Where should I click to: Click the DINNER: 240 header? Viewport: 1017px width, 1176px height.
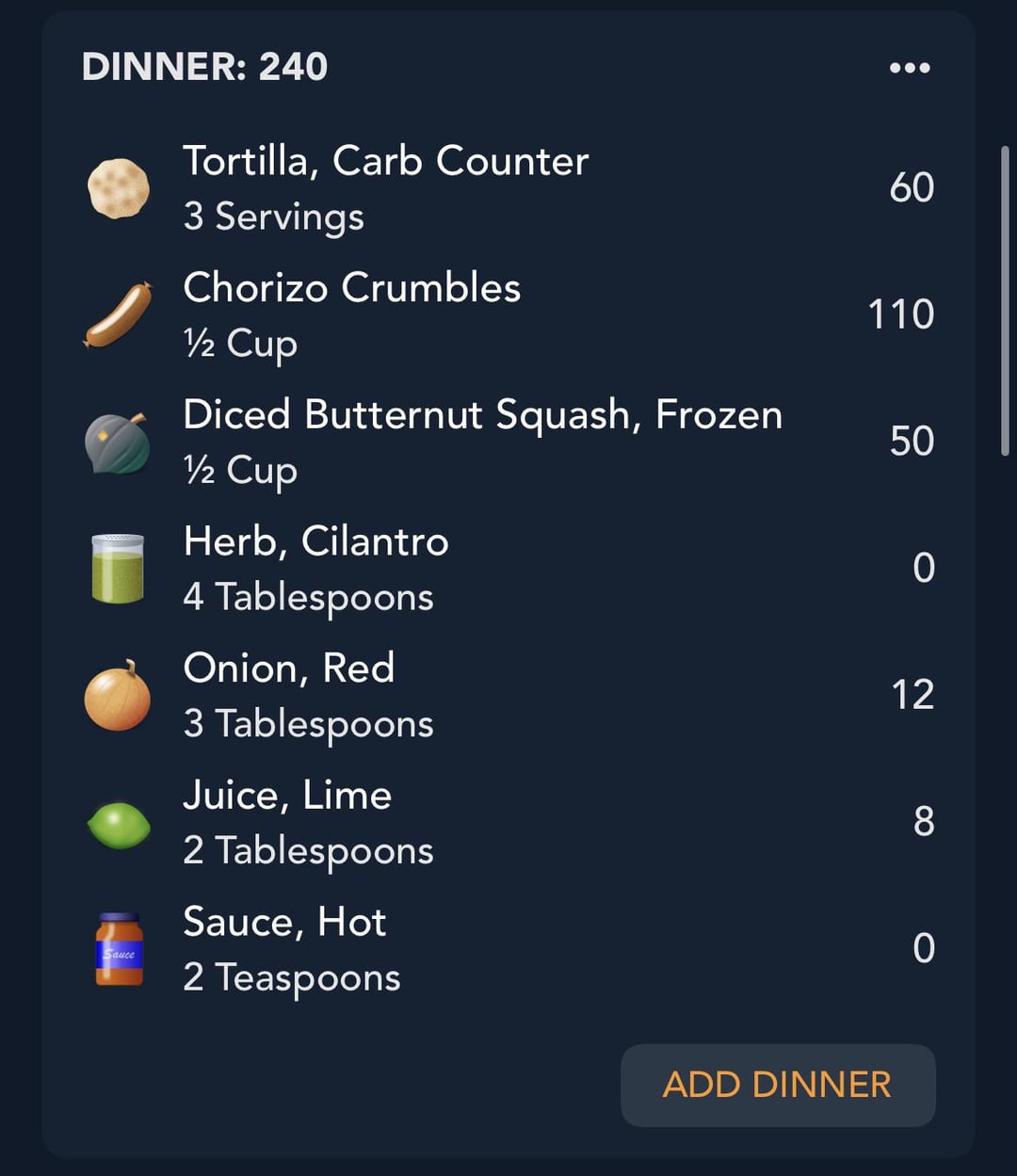point(204,67)
